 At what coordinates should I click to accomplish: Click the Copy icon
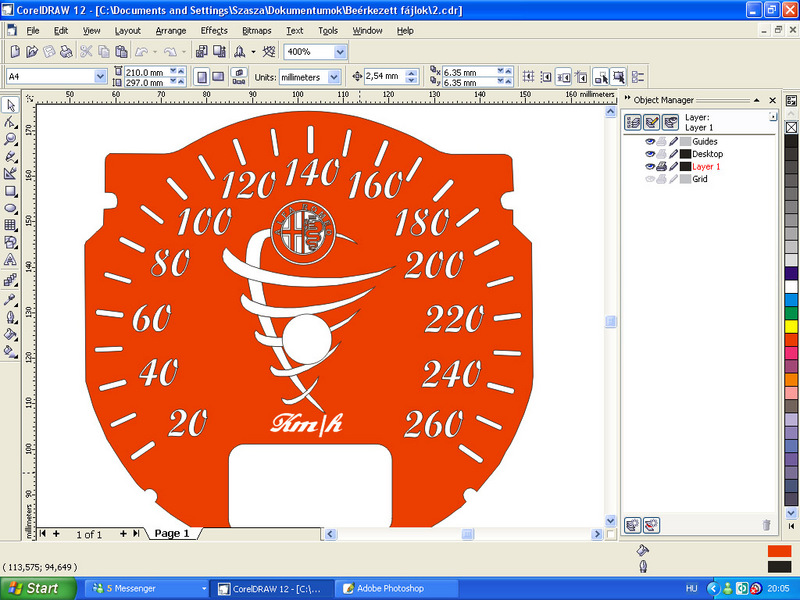pyautogui.click(x=104, y=52)
